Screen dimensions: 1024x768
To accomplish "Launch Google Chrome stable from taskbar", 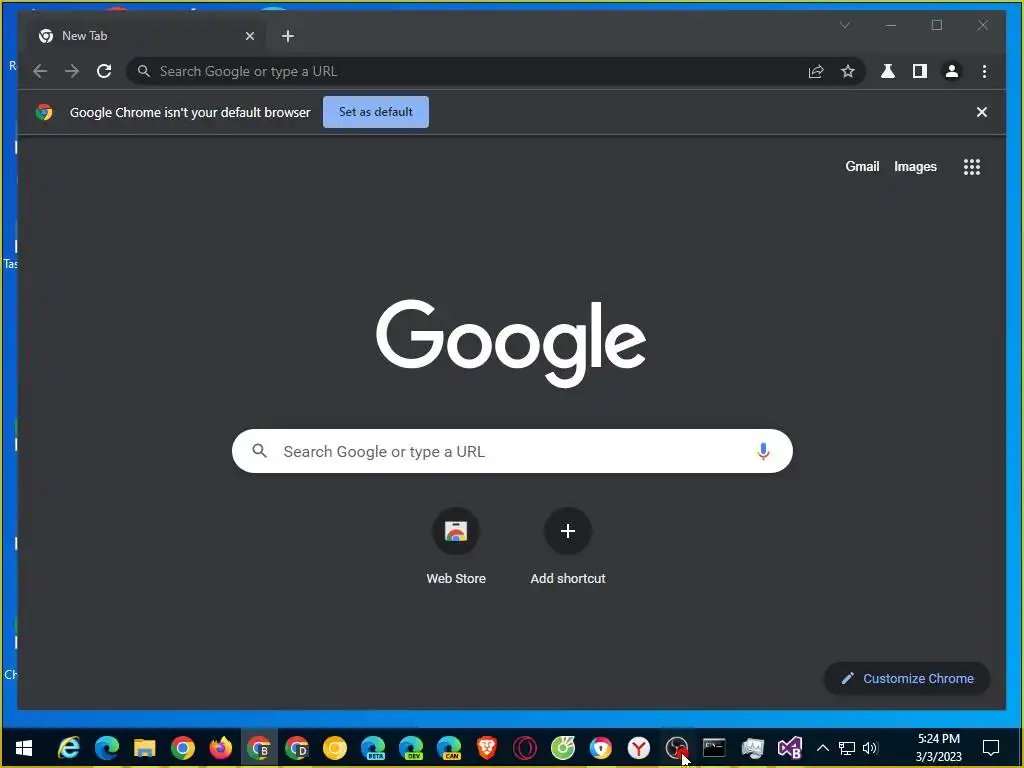I will point(183,748).
